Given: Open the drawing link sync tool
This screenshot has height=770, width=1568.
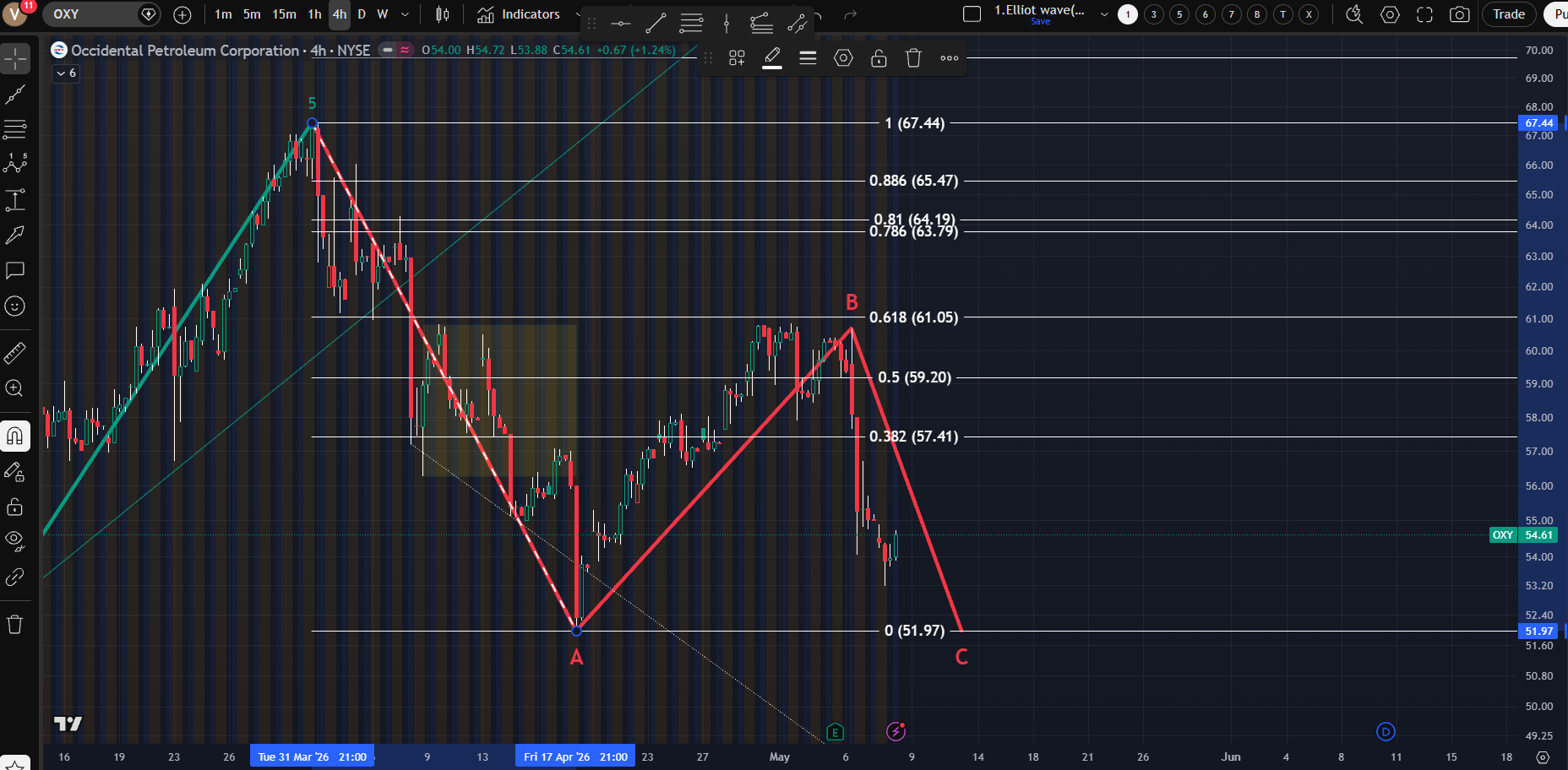Looking at the screenshot, I should pos(15,577).
